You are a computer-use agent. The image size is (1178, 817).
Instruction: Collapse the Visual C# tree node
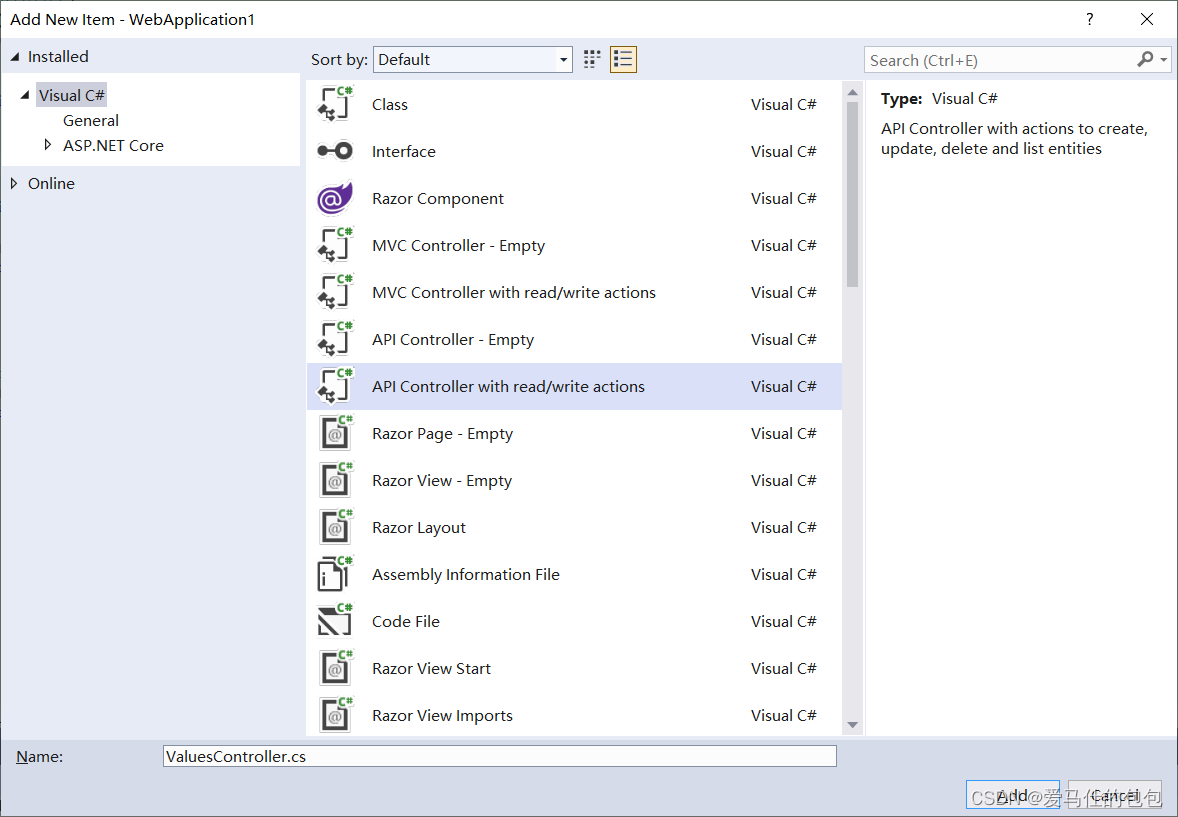pyautogui.click(x=25, y=95)
